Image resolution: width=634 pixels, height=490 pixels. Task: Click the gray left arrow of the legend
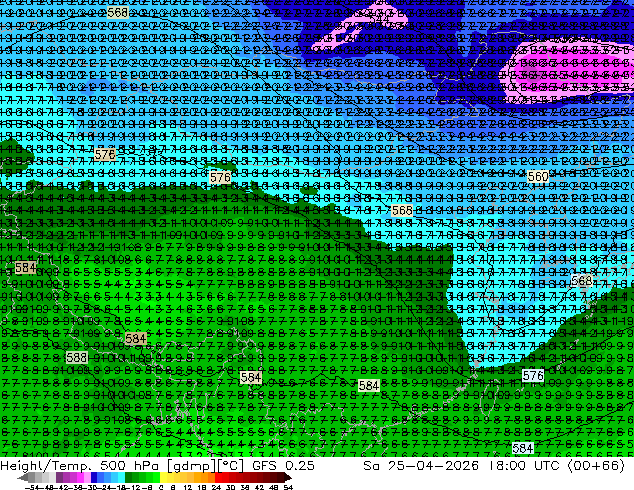tap(23, 478)
